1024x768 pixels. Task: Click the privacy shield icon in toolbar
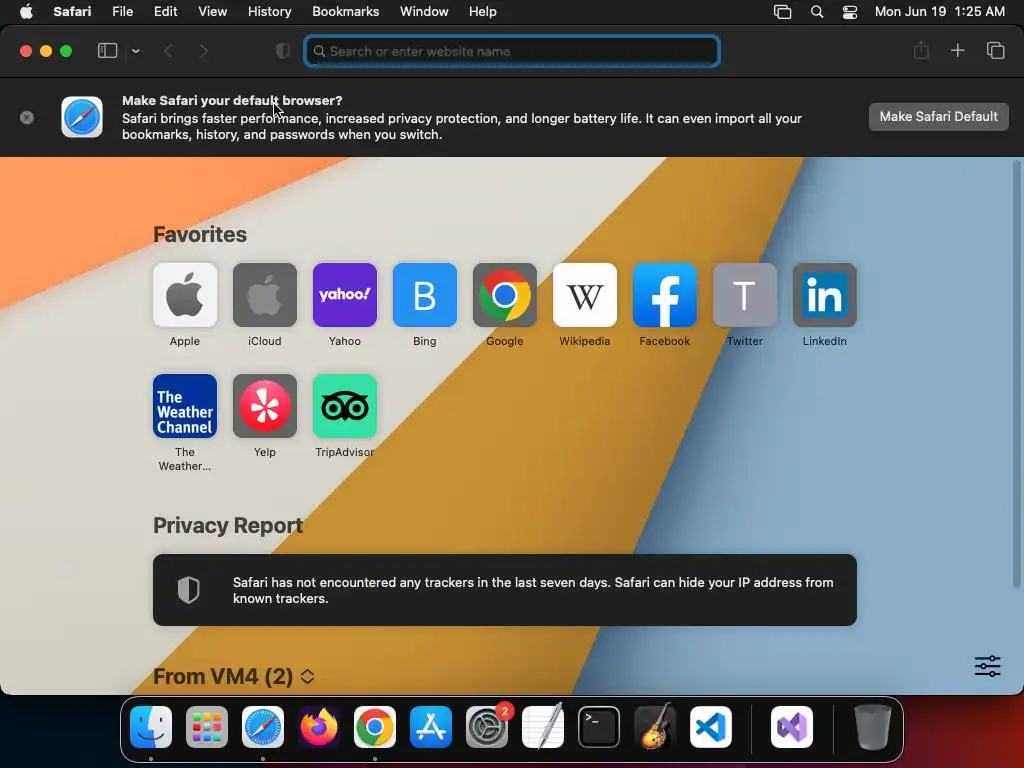(x=283, y=51)
